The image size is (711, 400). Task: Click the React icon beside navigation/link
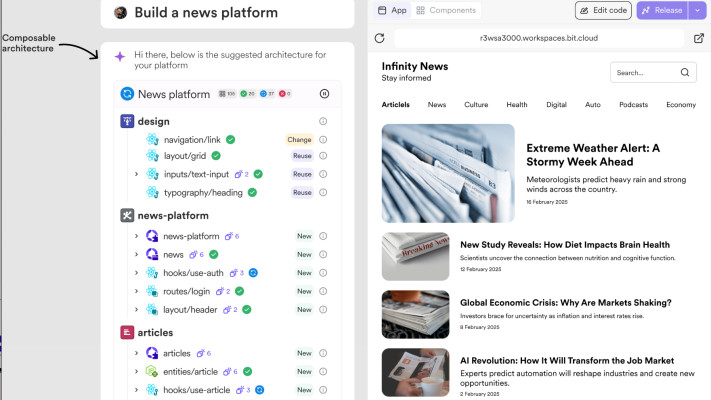152,139
